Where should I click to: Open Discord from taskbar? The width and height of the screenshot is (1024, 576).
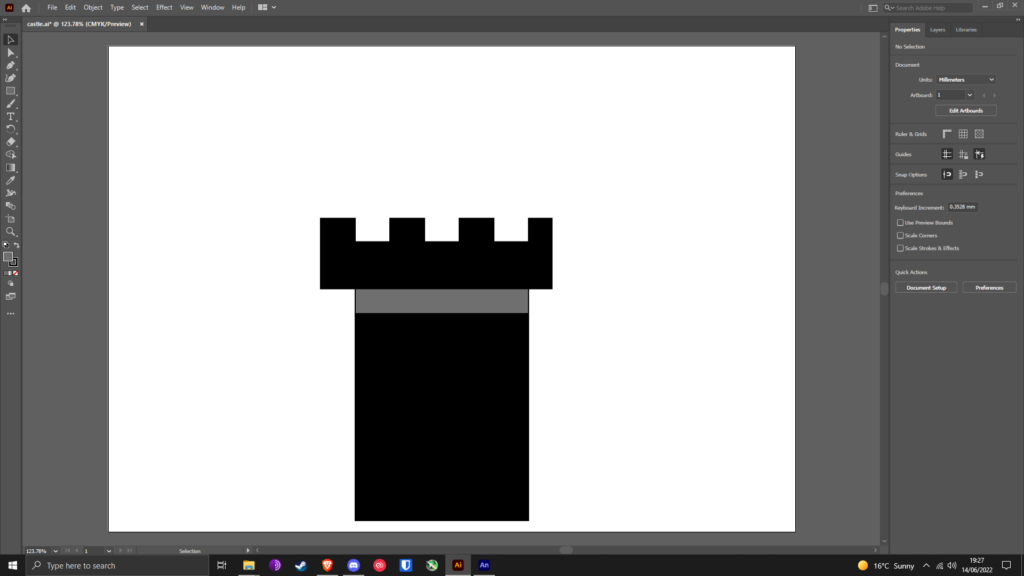tap(353, 565)
